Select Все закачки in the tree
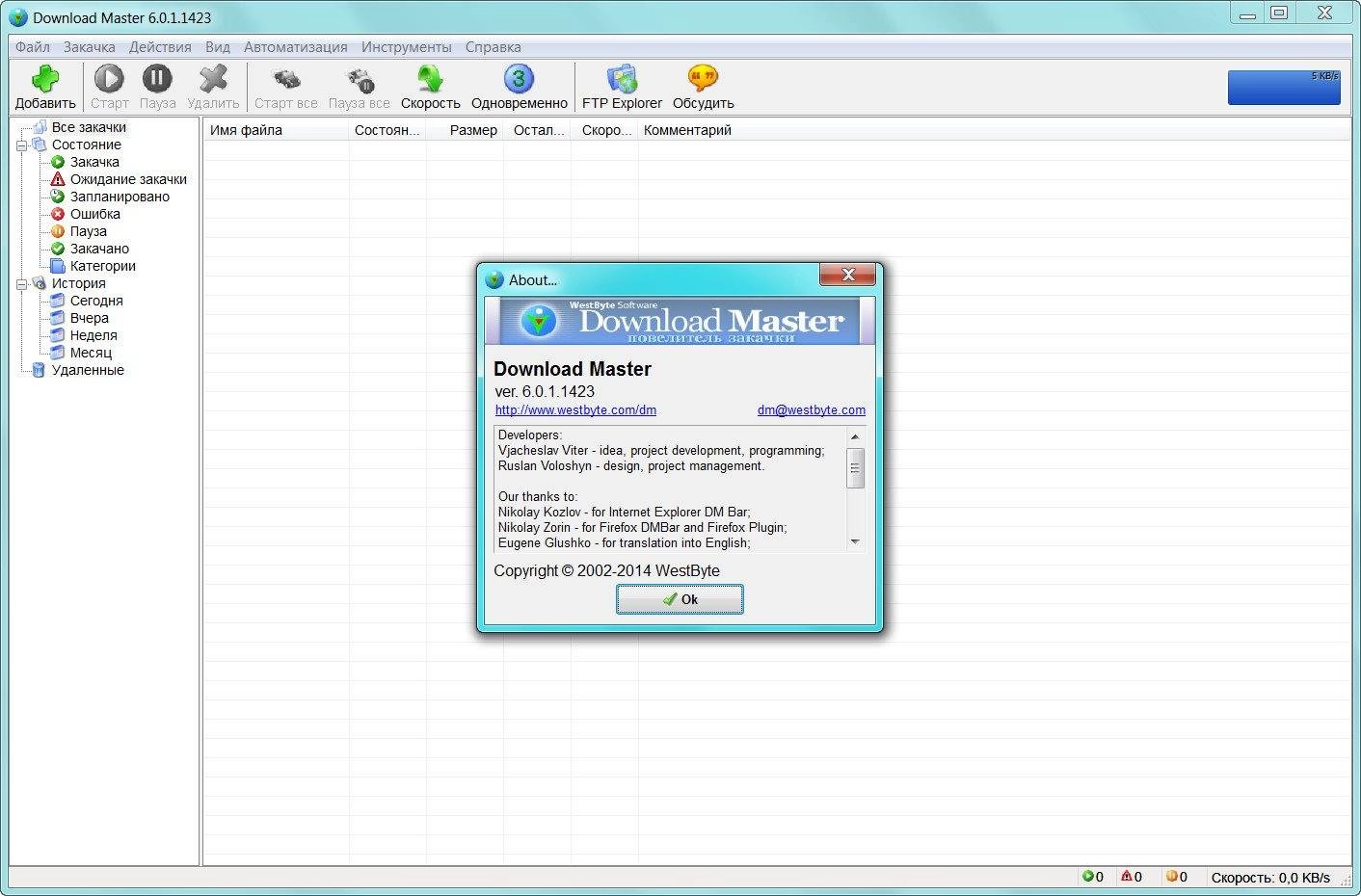This screenshot has width=1361, height=896. [89, 127]
